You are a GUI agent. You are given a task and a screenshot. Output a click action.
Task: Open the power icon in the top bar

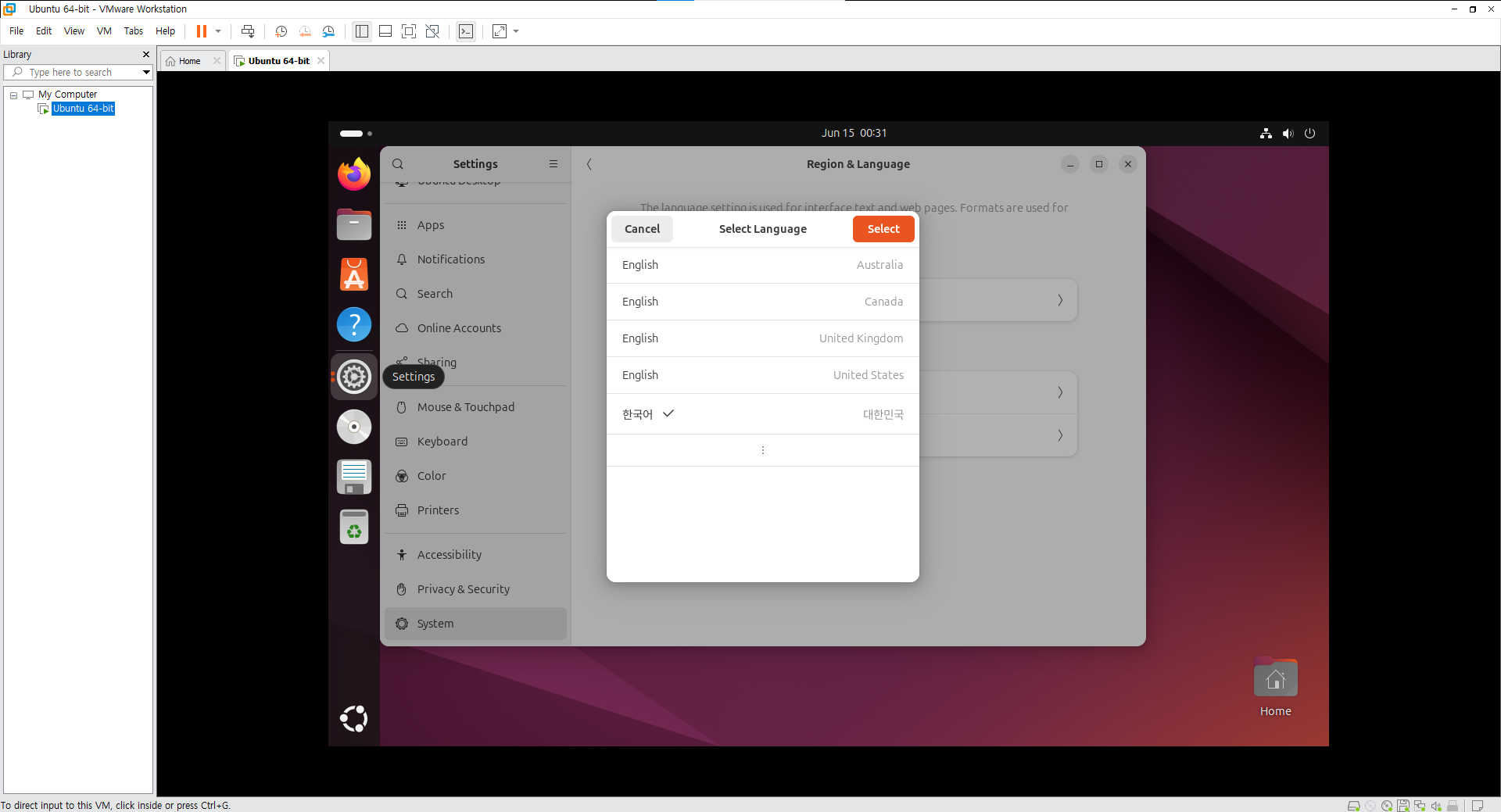click(x=1310, y=134)
